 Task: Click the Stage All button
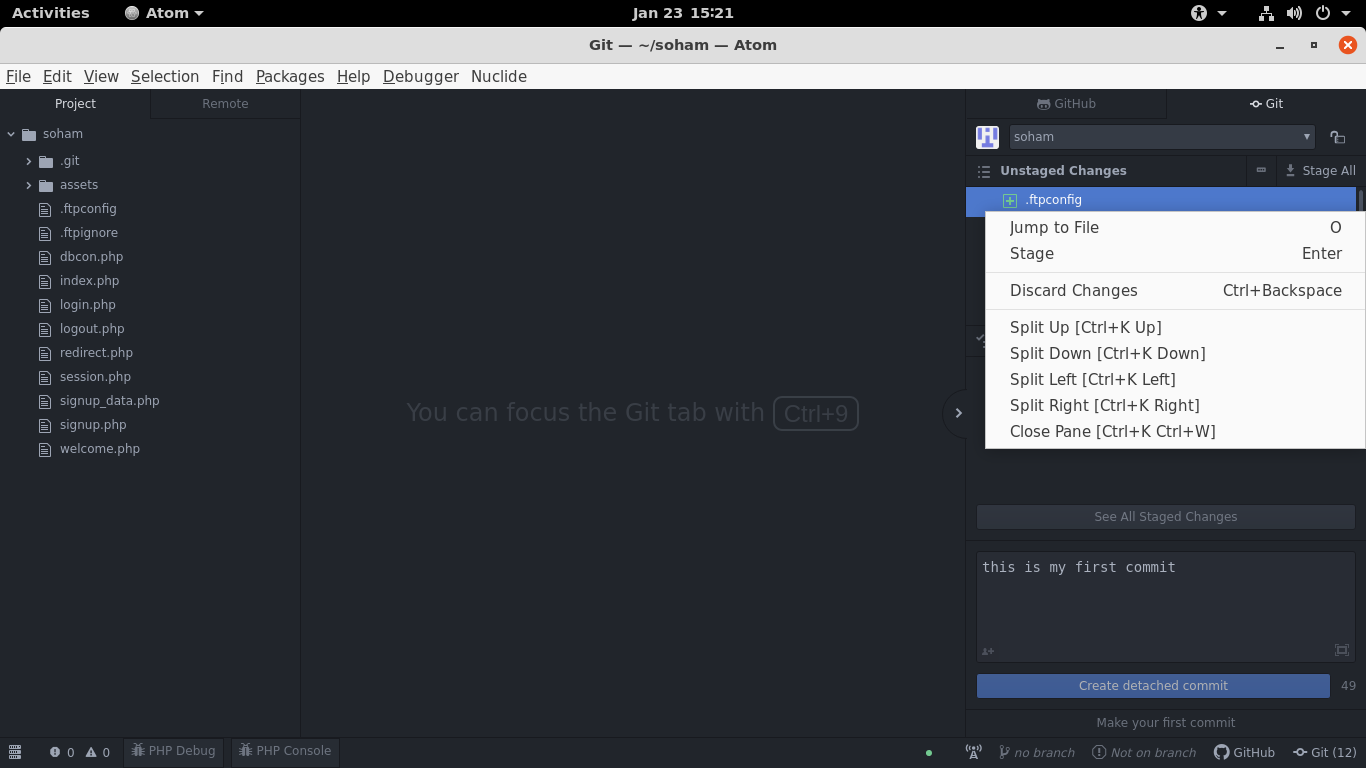point(1320,171)
